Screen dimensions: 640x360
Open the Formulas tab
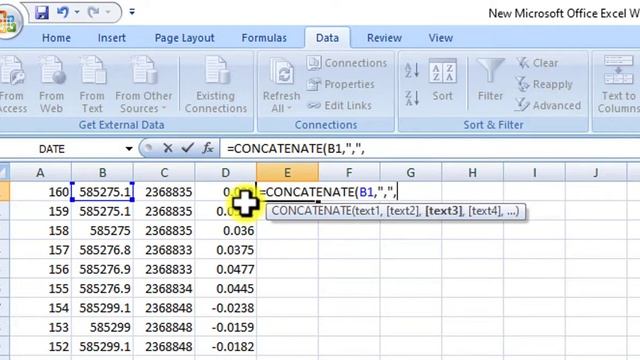(264, 38)
